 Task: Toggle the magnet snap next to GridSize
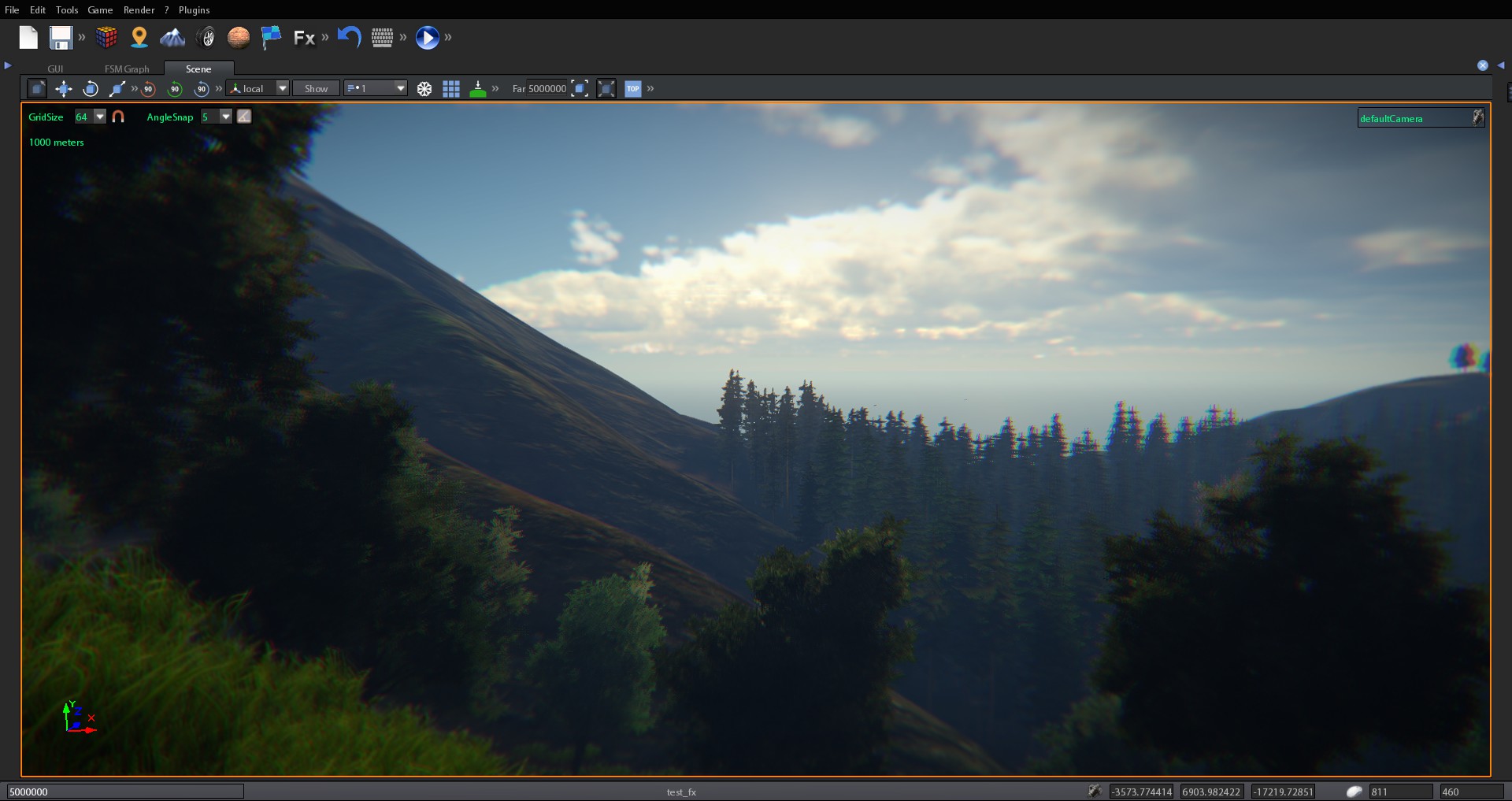point(118,116)
